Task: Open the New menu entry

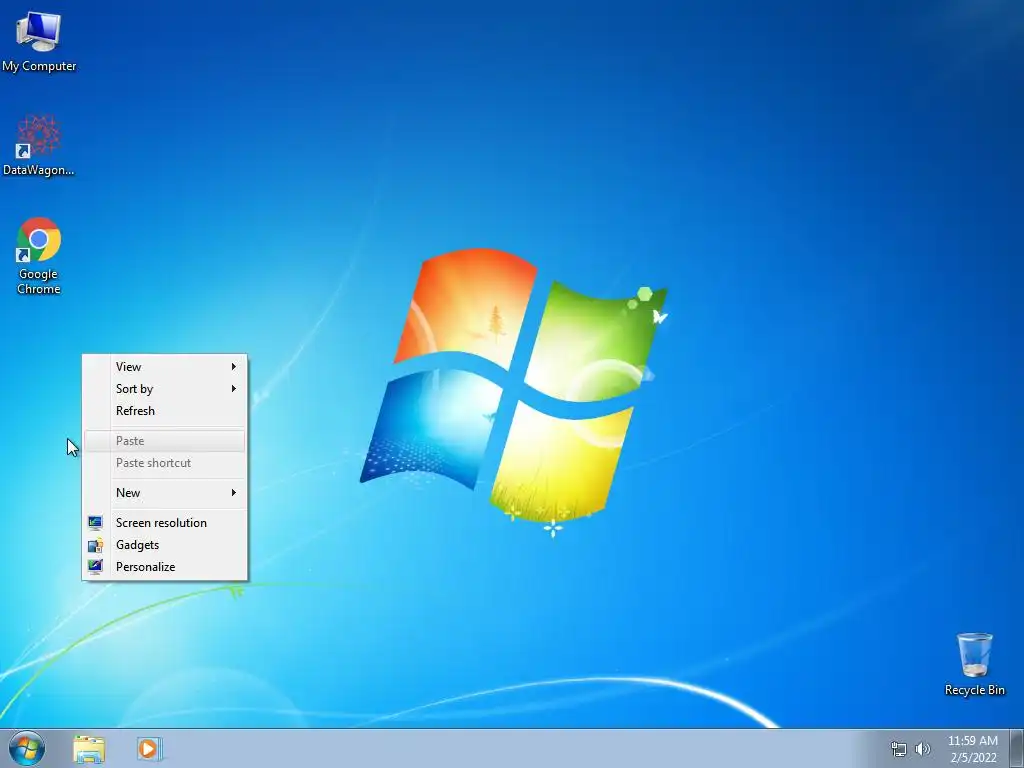Action: pos(165,492)
